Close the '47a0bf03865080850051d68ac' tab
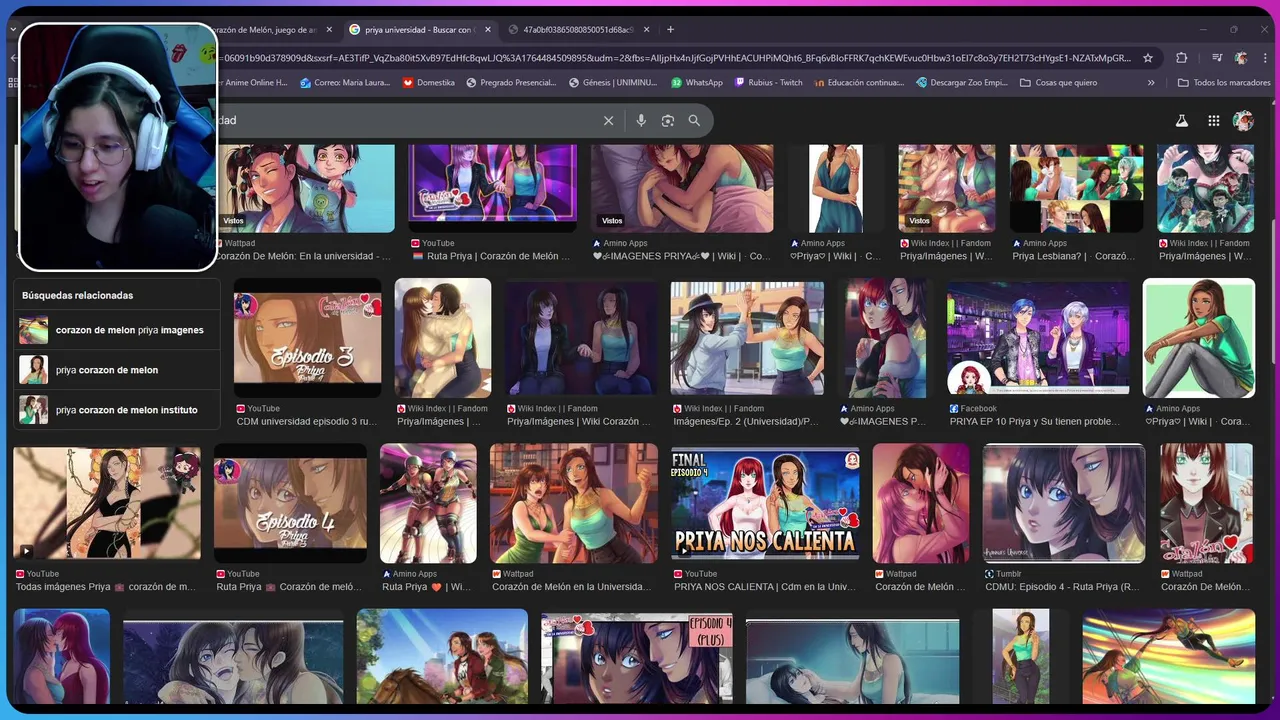Screen dimensions: 1280x720 pyautogui.click(x=647, y=30)
